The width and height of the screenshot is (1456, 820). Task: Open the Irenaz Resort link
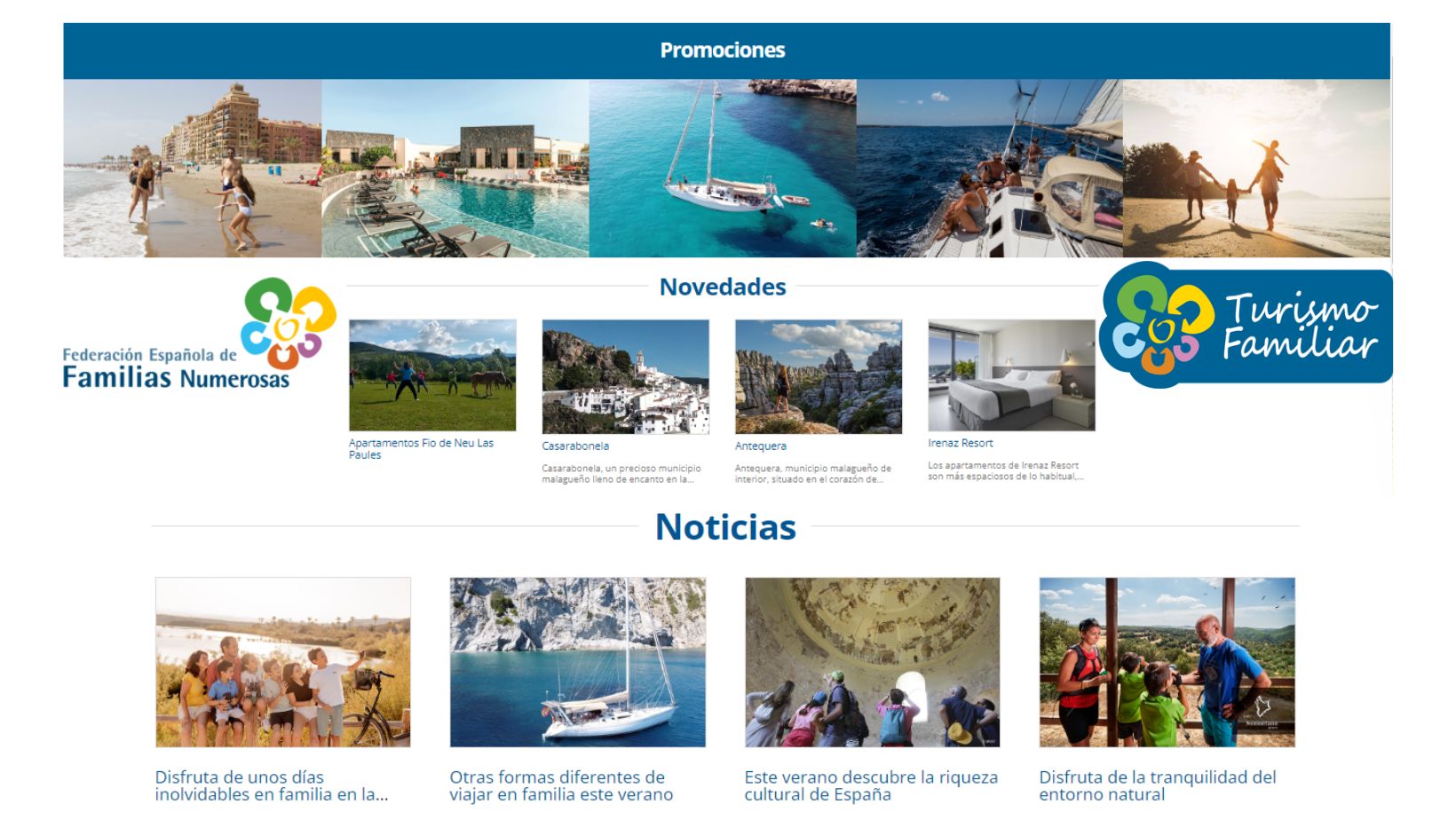pos(961,443)
